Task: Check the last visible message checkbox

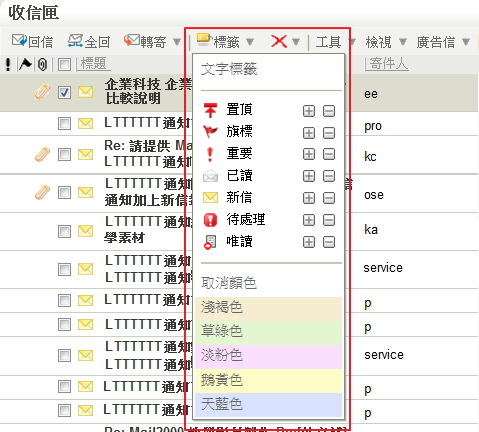Action: tap(64, 411)
